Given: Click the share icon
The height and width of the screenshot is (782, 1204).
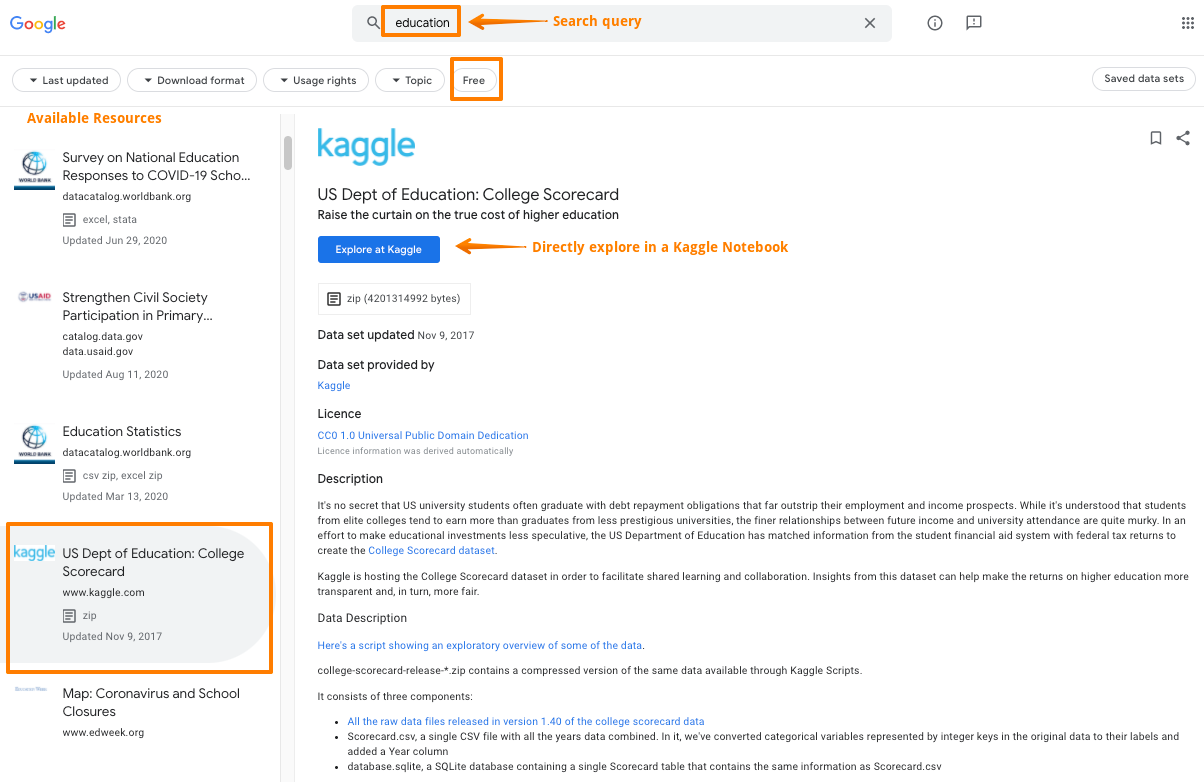Looking at the screenshot, I should [1183, 138].
